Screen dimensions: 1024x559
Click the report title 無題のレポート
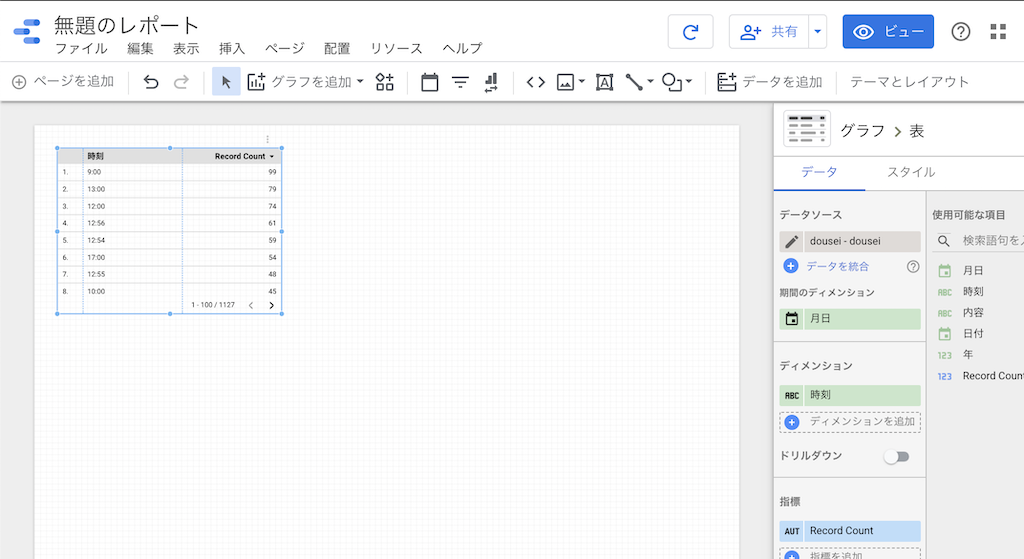(127, 25)
